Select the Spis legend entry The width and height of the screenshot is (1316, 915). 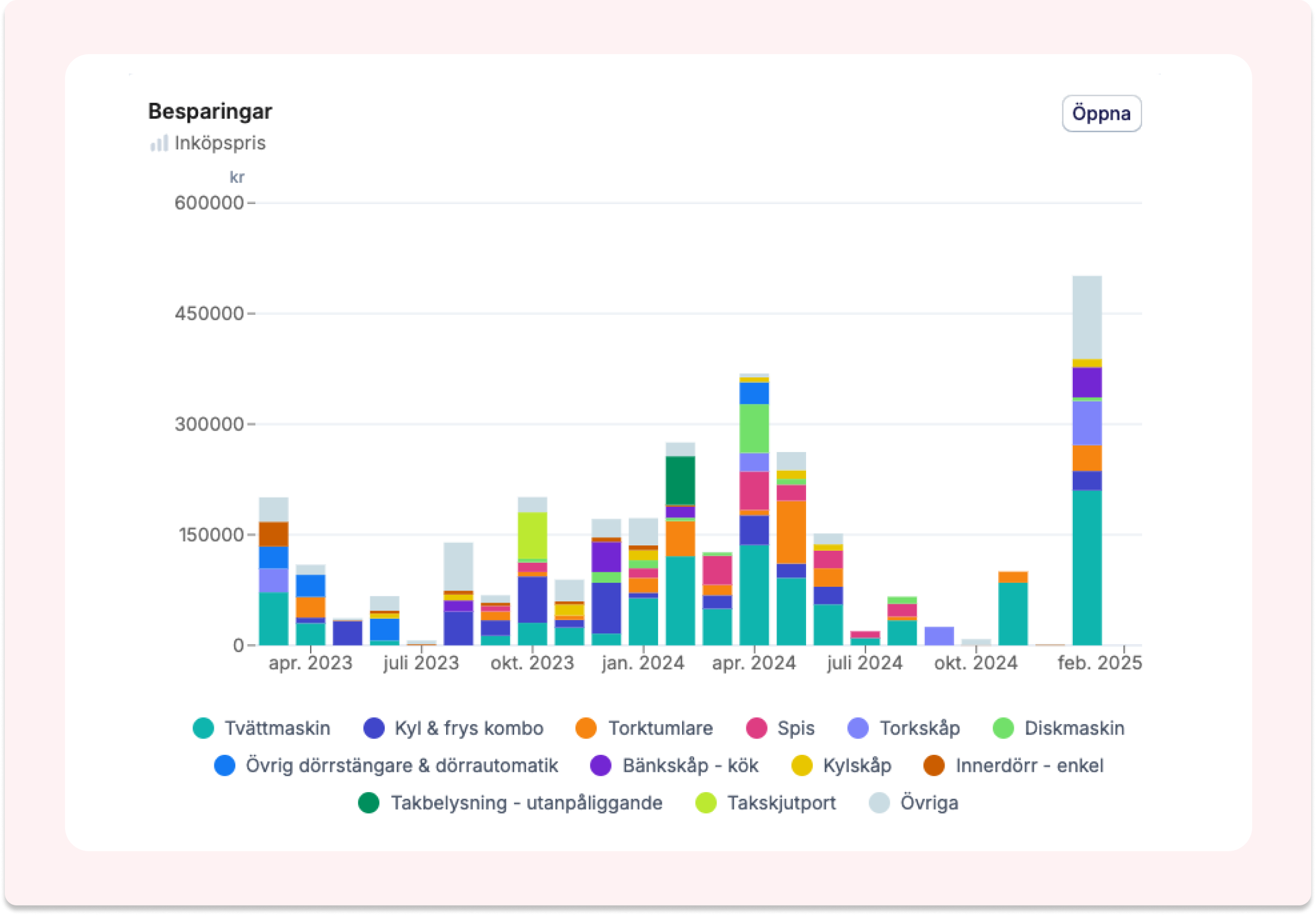click(780, 728)
